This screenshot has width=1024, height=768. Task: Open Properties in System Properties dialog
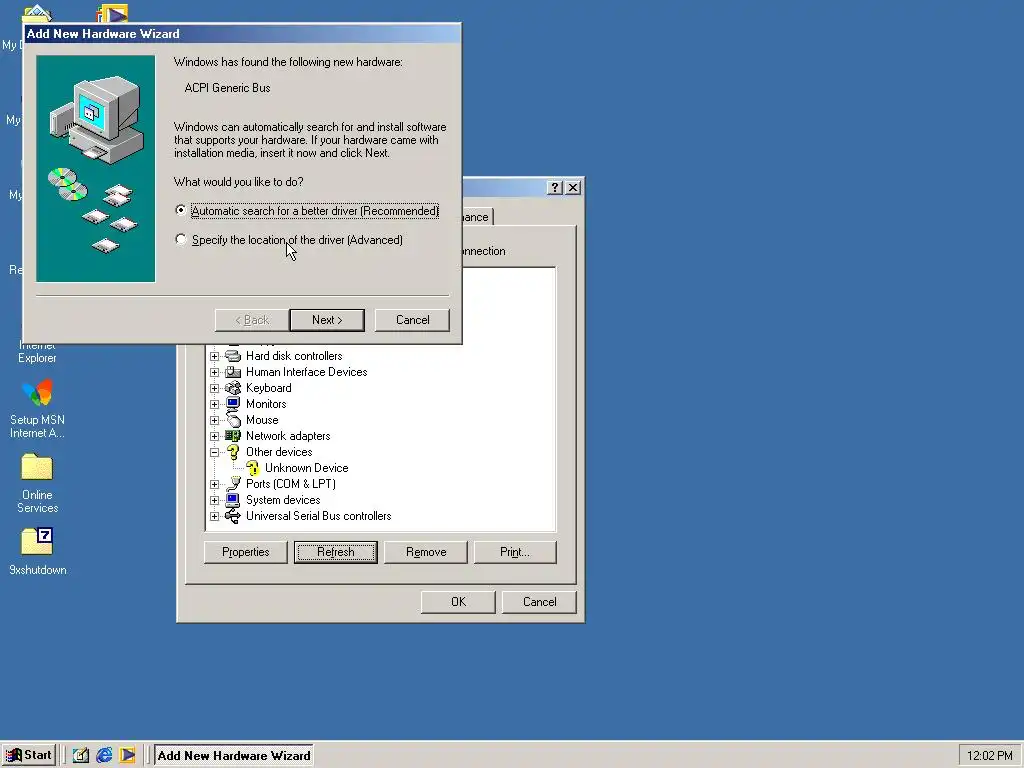246,552
